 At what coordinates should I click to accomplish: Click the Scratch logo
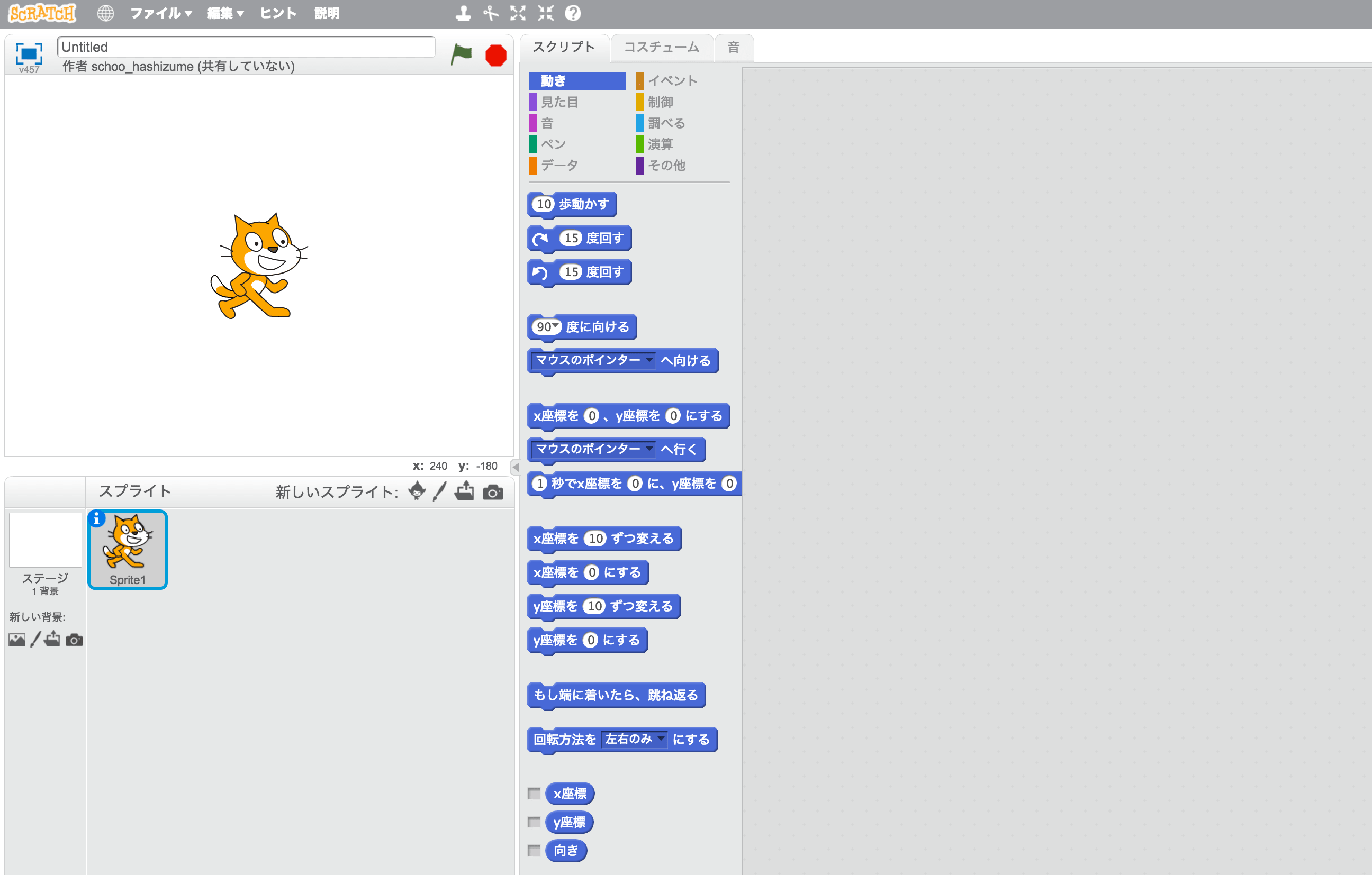point(42,13)
